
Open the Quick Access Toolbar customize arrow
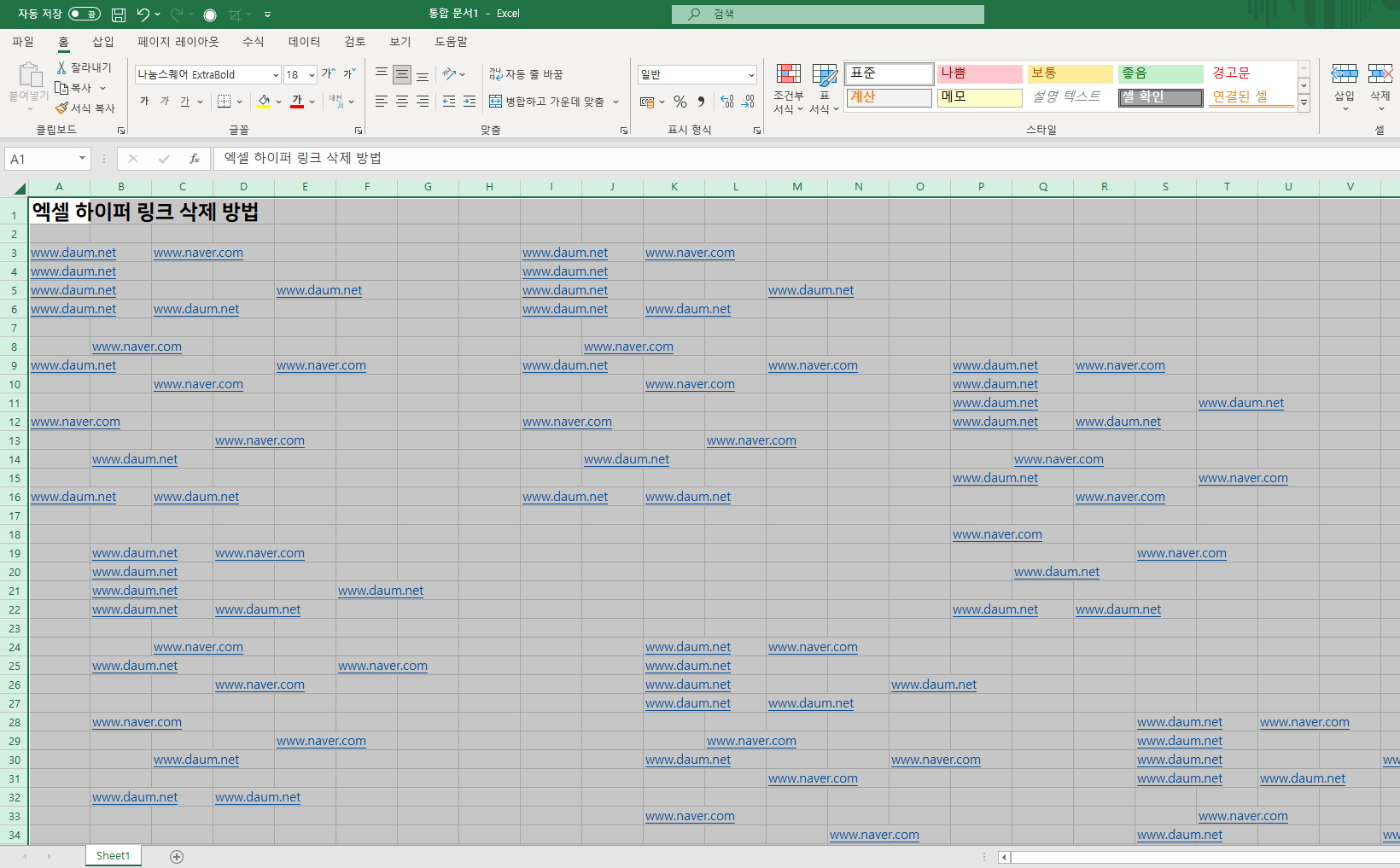click(268, 15)
